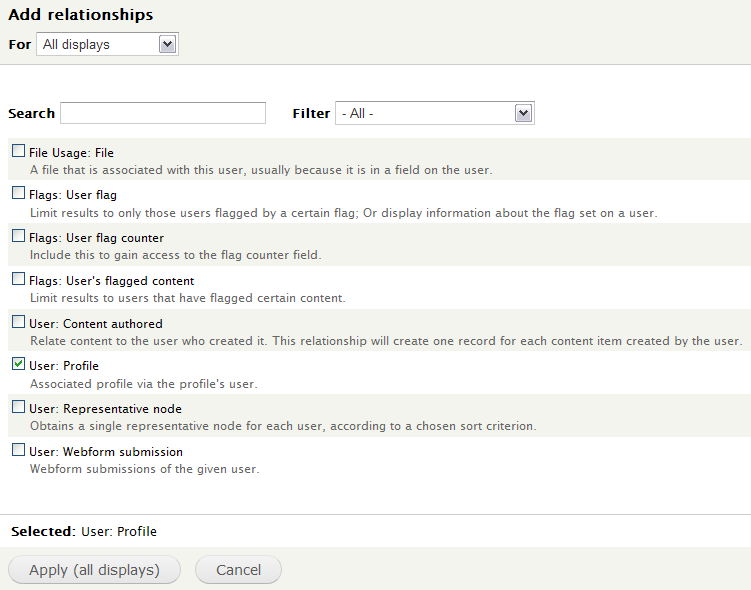The image size is (751, 590).
Task: Click the User: Representative node label
Action: (x=105, y=409)
